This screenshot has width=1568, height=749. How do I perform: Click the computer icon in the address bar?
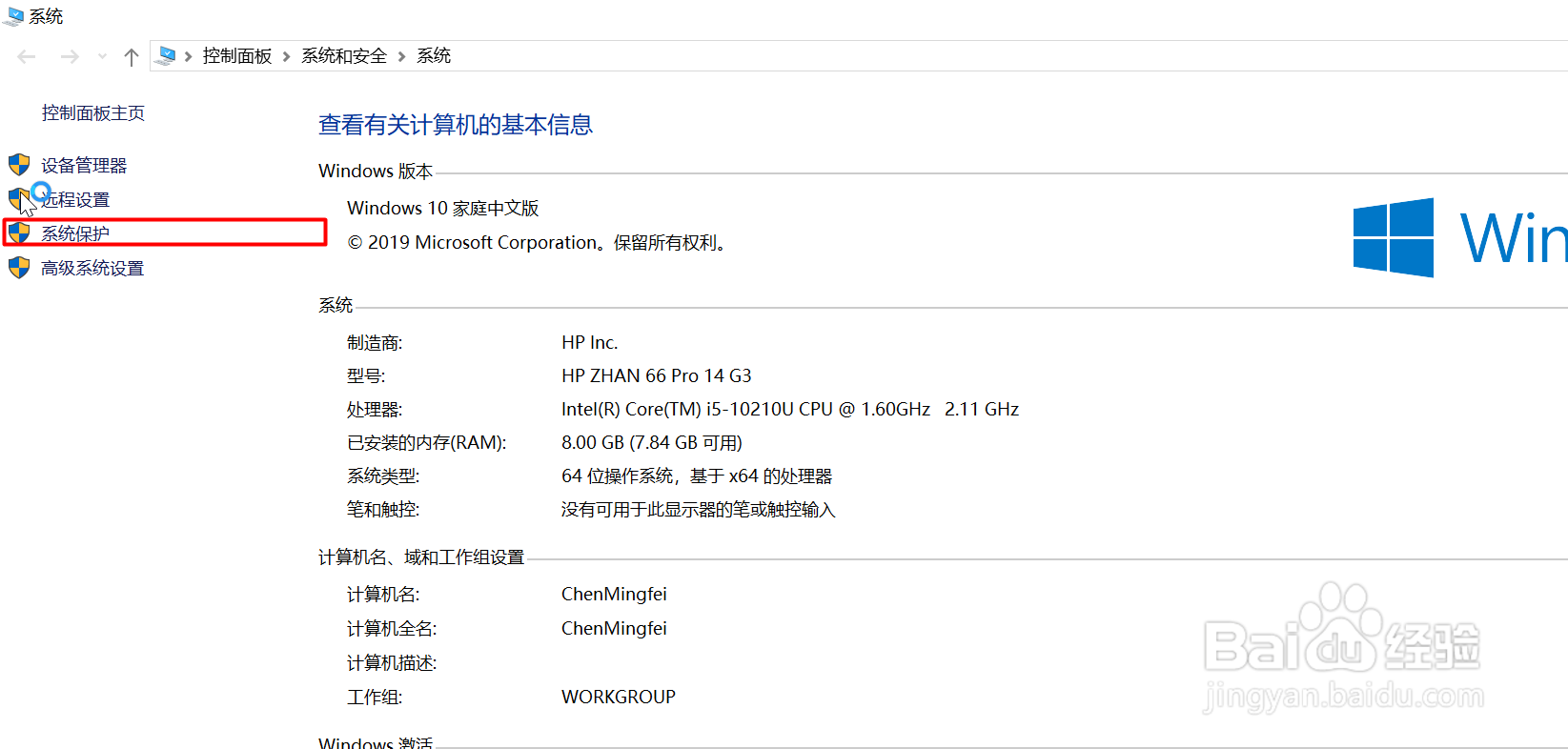166,56
